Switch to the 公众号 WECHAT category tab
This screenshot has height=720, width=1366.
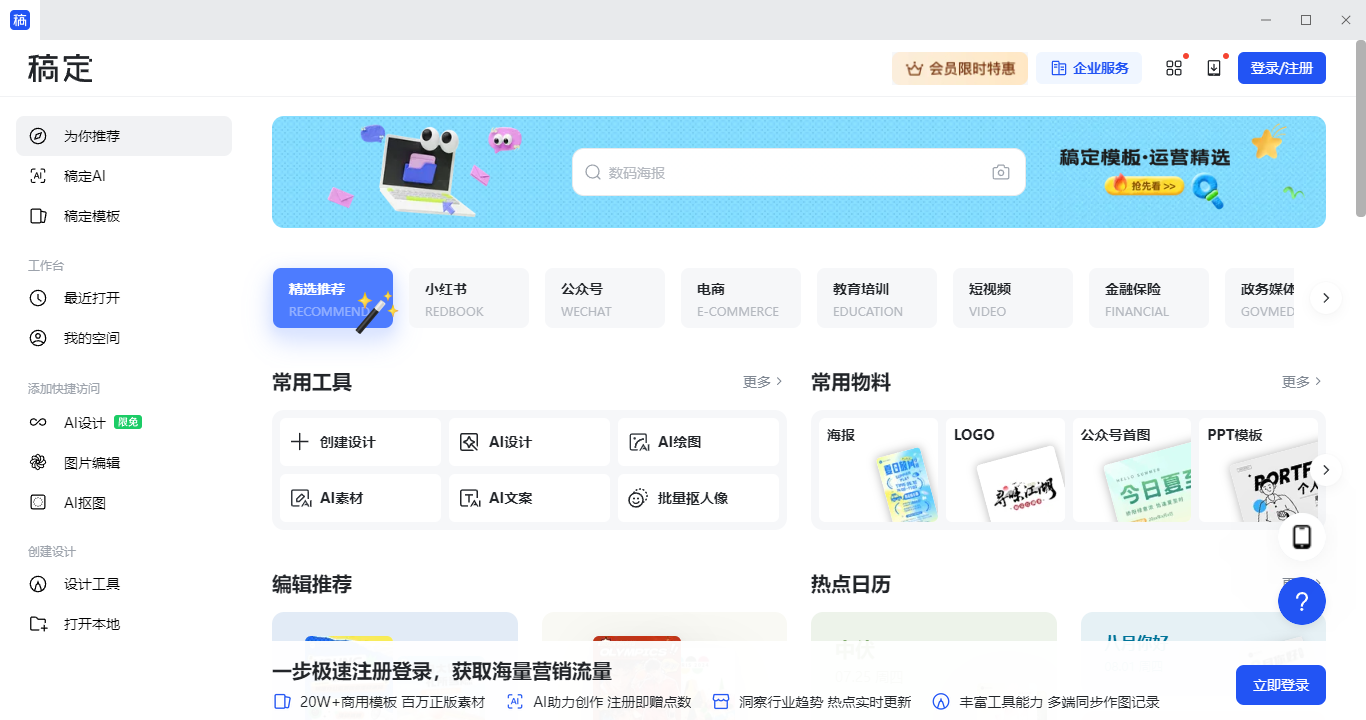(x=604, y=297)
